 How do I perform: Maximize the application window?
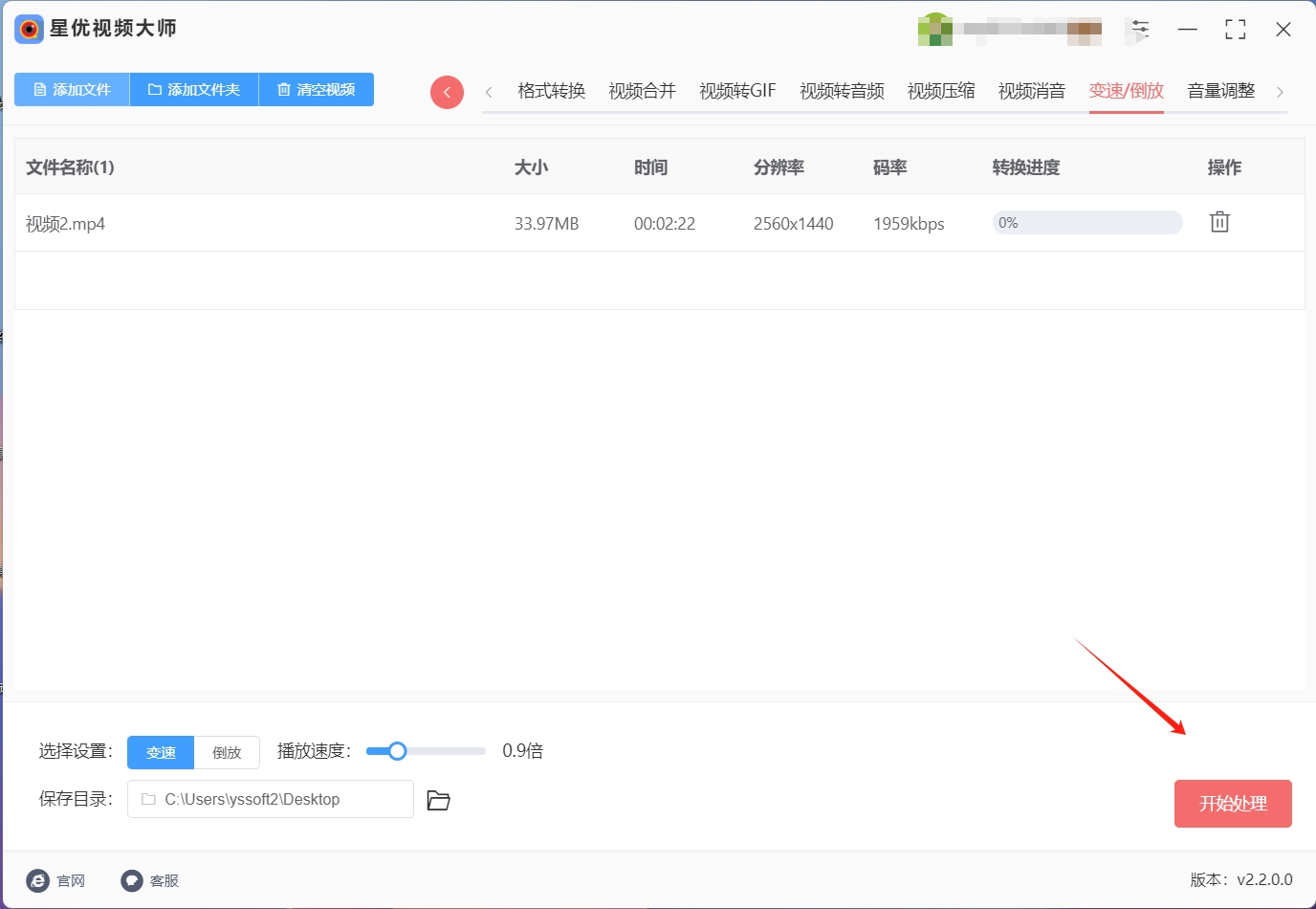tap(1236, 30)
